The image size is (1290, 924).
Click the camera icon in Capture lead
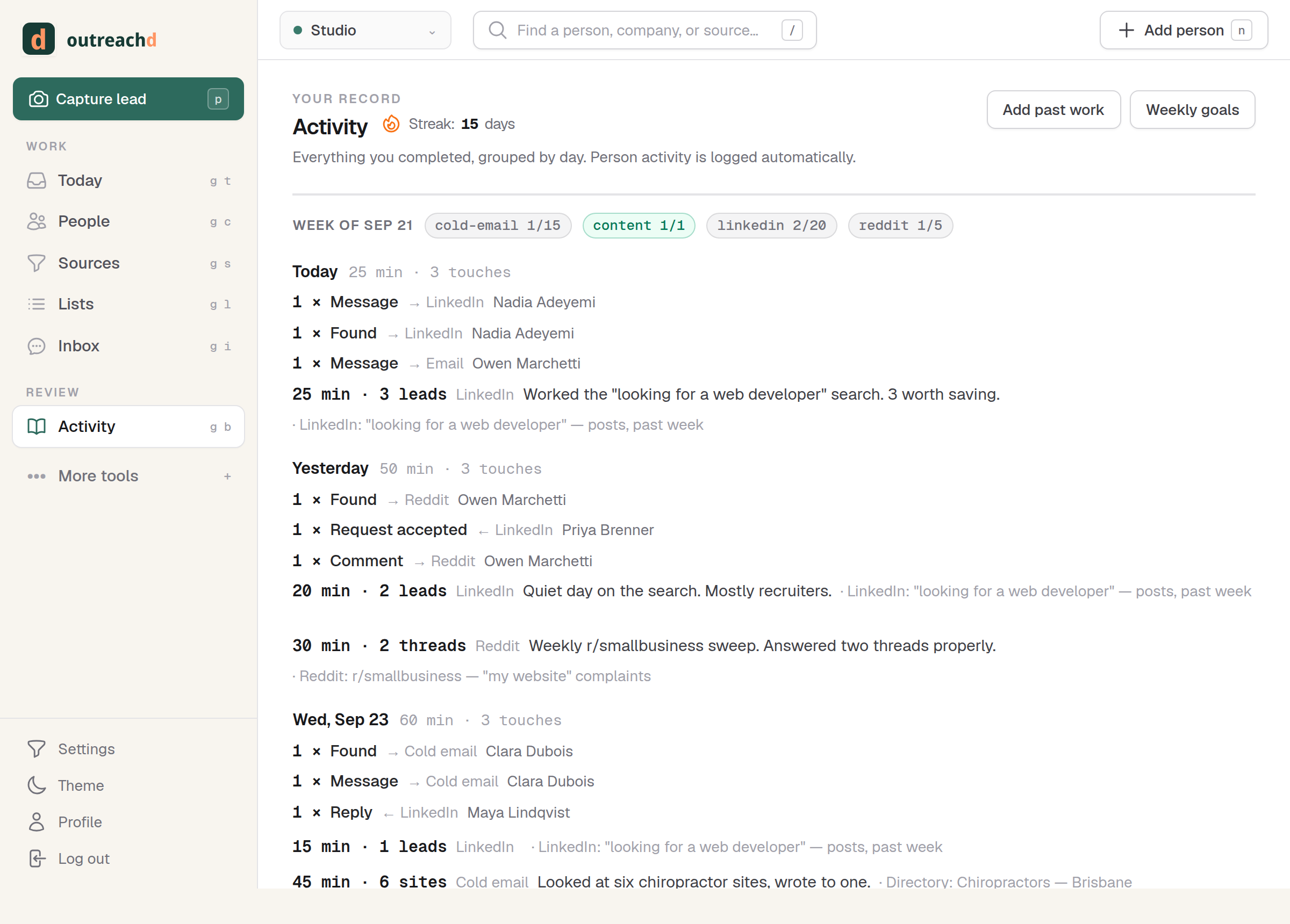[x=38, y=99]
